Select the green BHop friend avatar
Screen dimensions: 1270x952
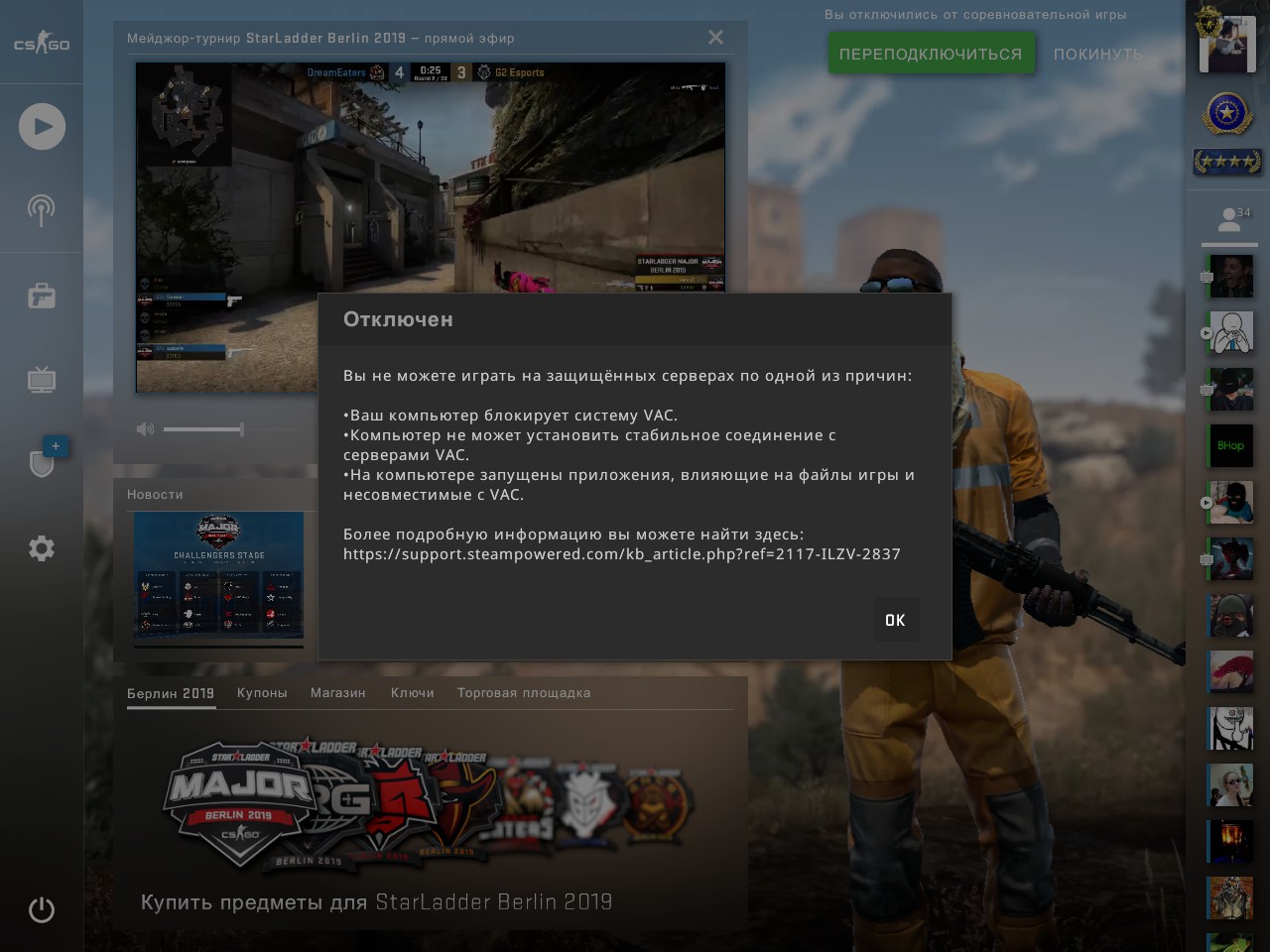point(1231,445)
